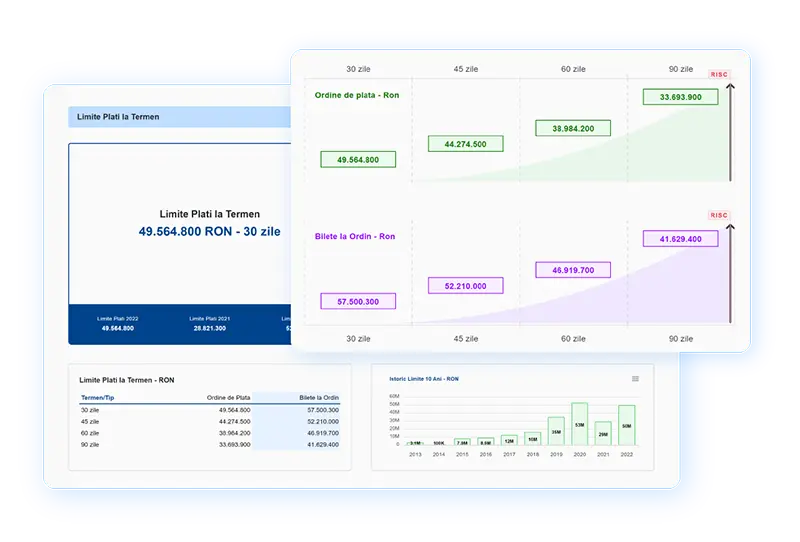Click the Limite Plati 2021 summary value
This screenshot has width=800, height=542.
pos(209,328)
